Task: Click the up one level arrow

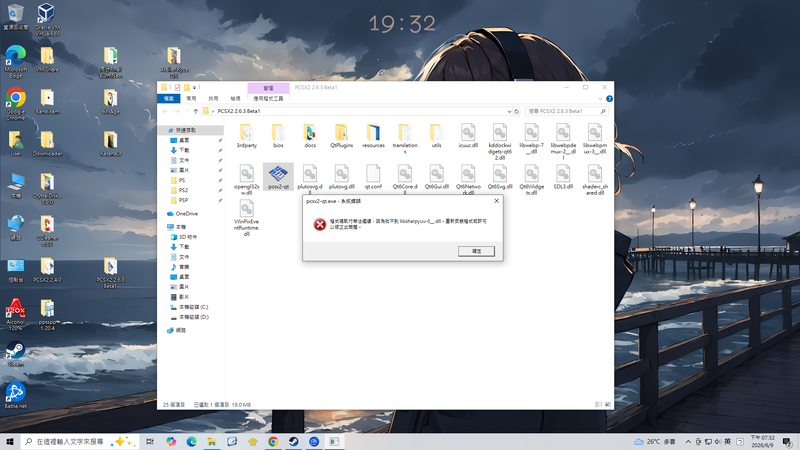Action: (x=195, y=111)
